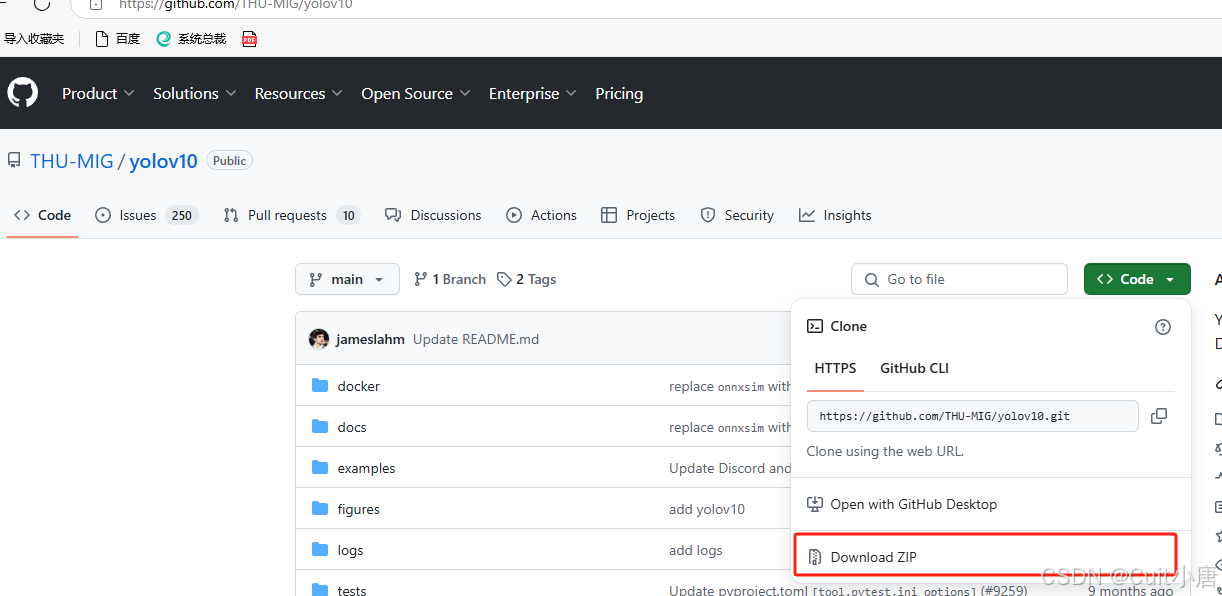The image size is (1222, 596).
Task: Switch to the Actions tab
Action: 541,215
